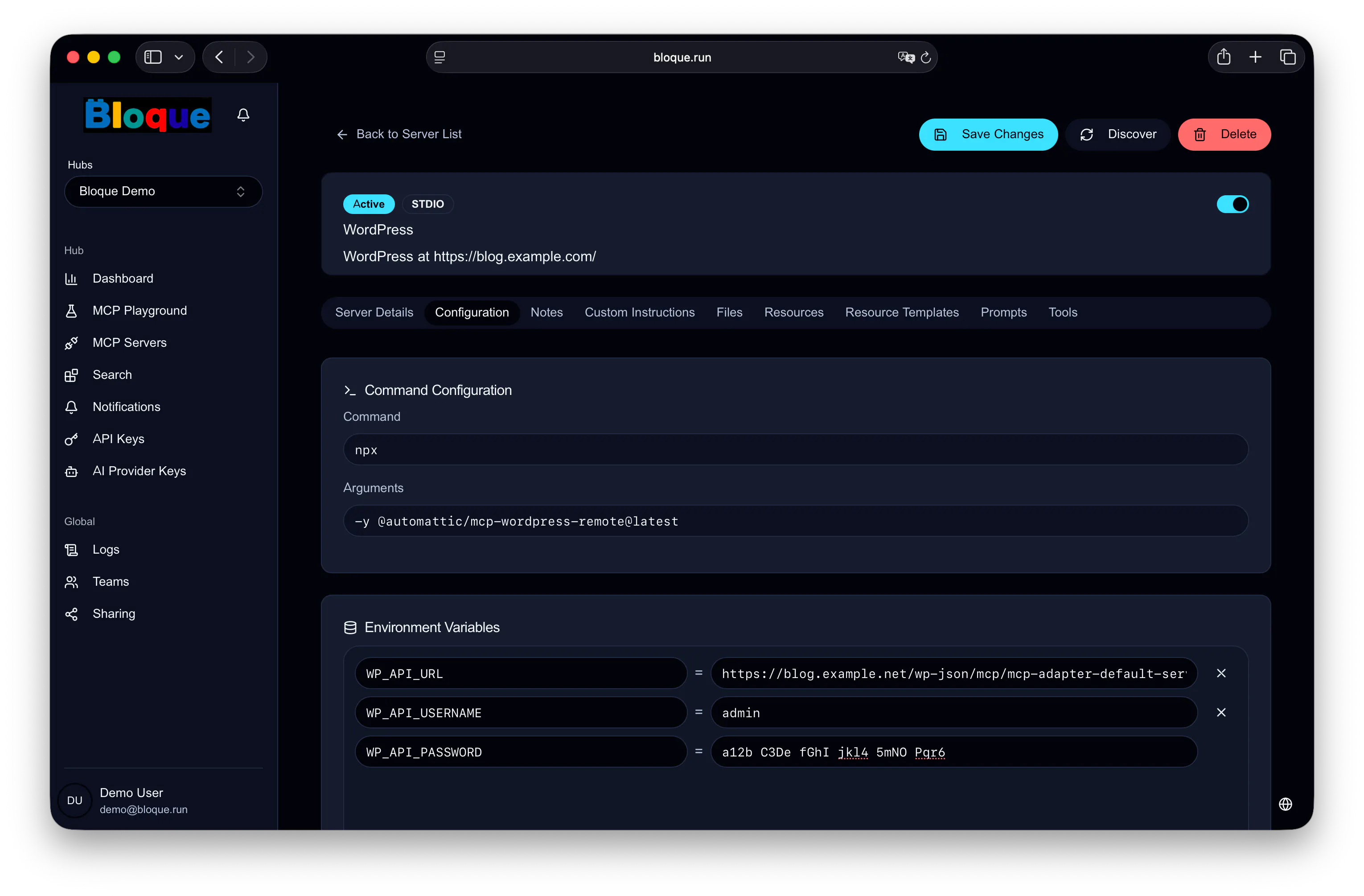Open the Custom Instructions tab

point(640,312)
